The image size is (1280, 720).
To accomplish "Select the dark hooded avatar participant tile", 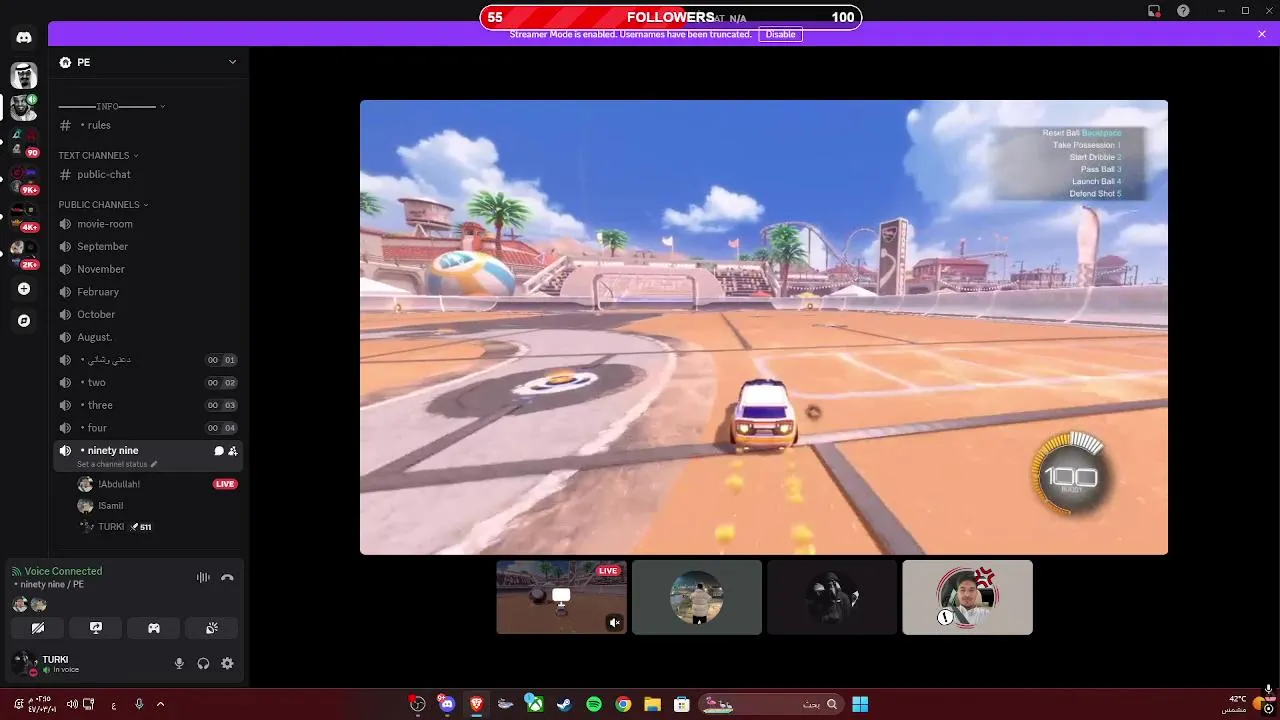I will point(832,597).
